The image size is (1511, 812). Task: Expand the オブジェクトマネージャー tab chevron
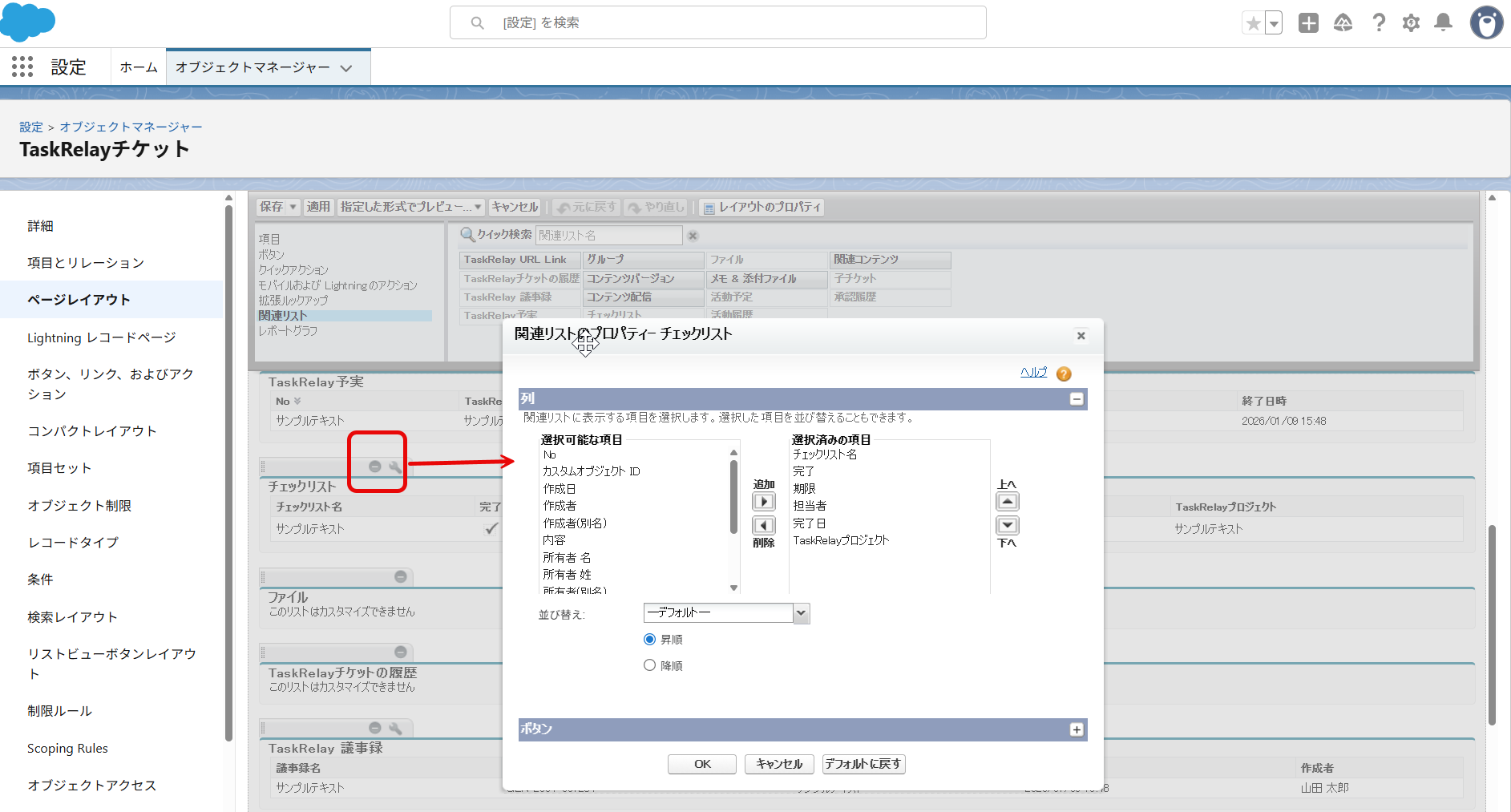pyautogui.click(x=346, y=68)
